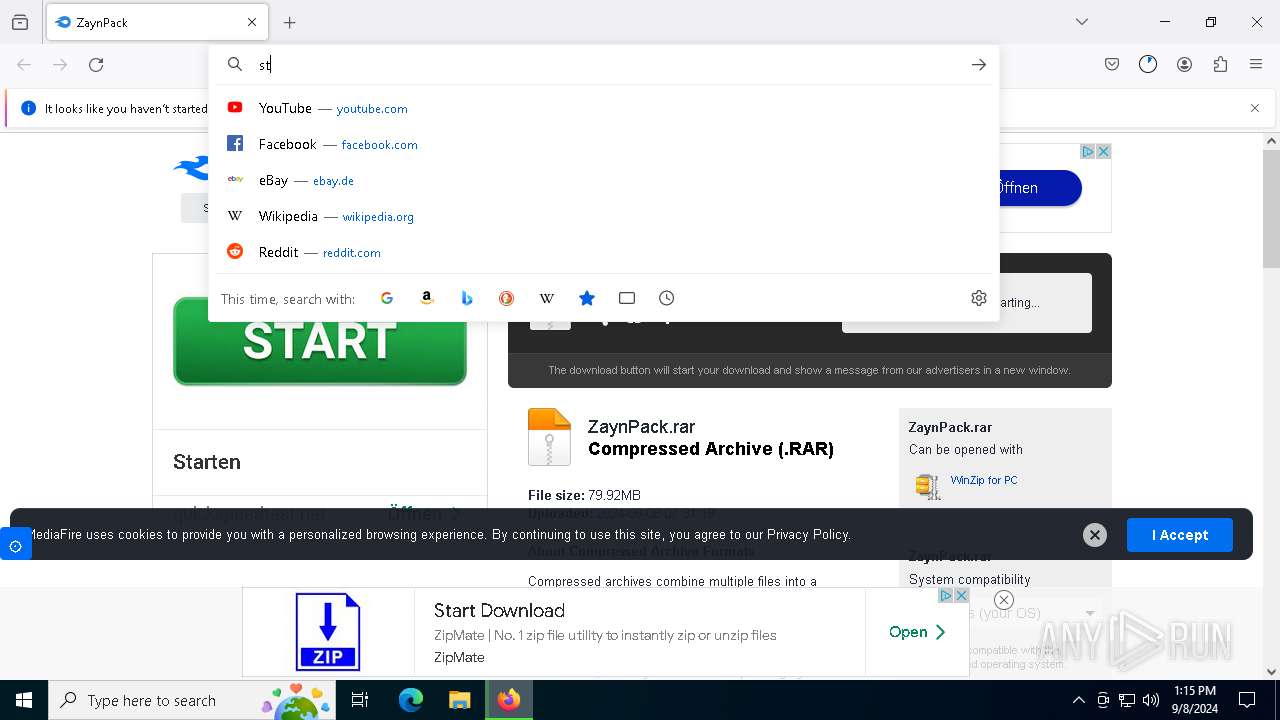Open the AdChoices icon on top ad

(x=1088, y=152)
